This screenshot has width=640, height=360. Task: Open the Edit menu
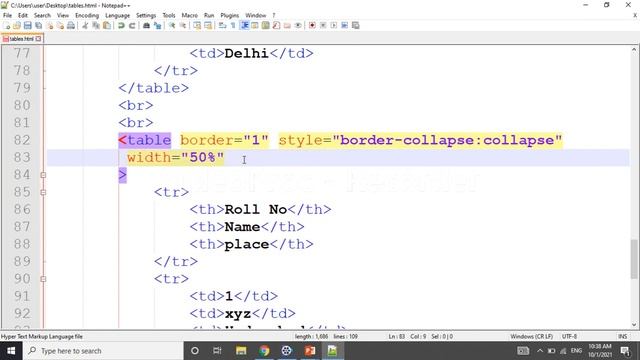[x=23, y=16]
